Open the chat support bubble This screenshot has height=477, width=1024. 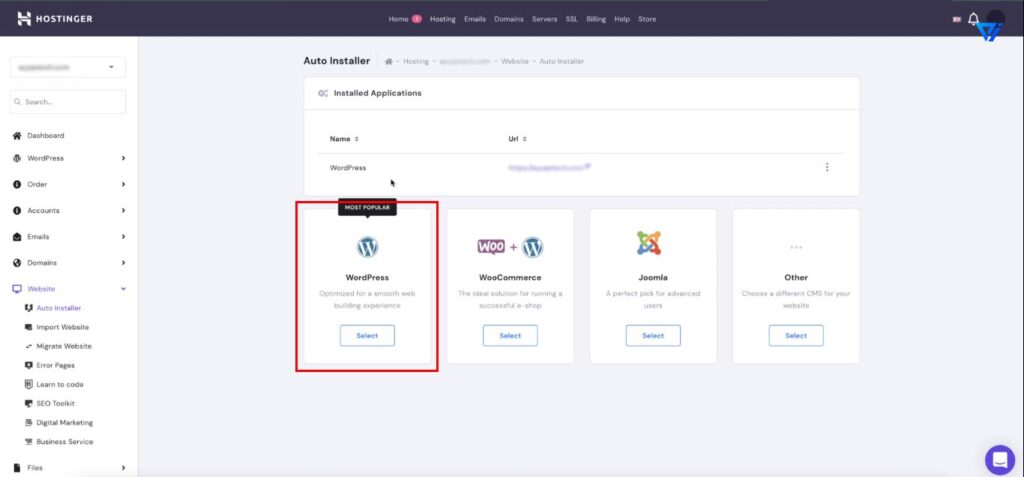coord(1000,460)
